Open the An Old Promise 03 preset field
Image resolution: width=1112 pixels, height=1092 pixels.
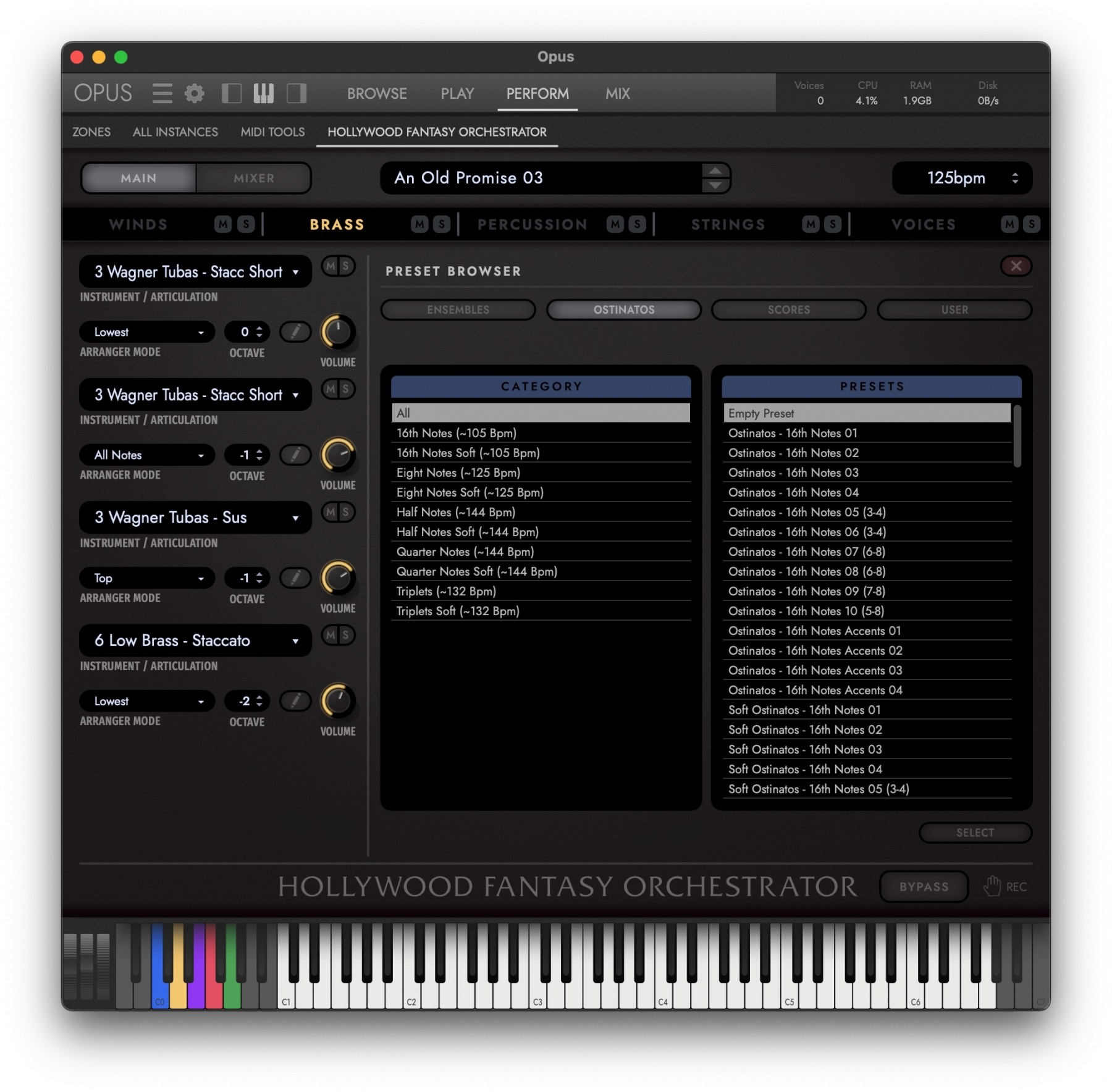[542, 178]
